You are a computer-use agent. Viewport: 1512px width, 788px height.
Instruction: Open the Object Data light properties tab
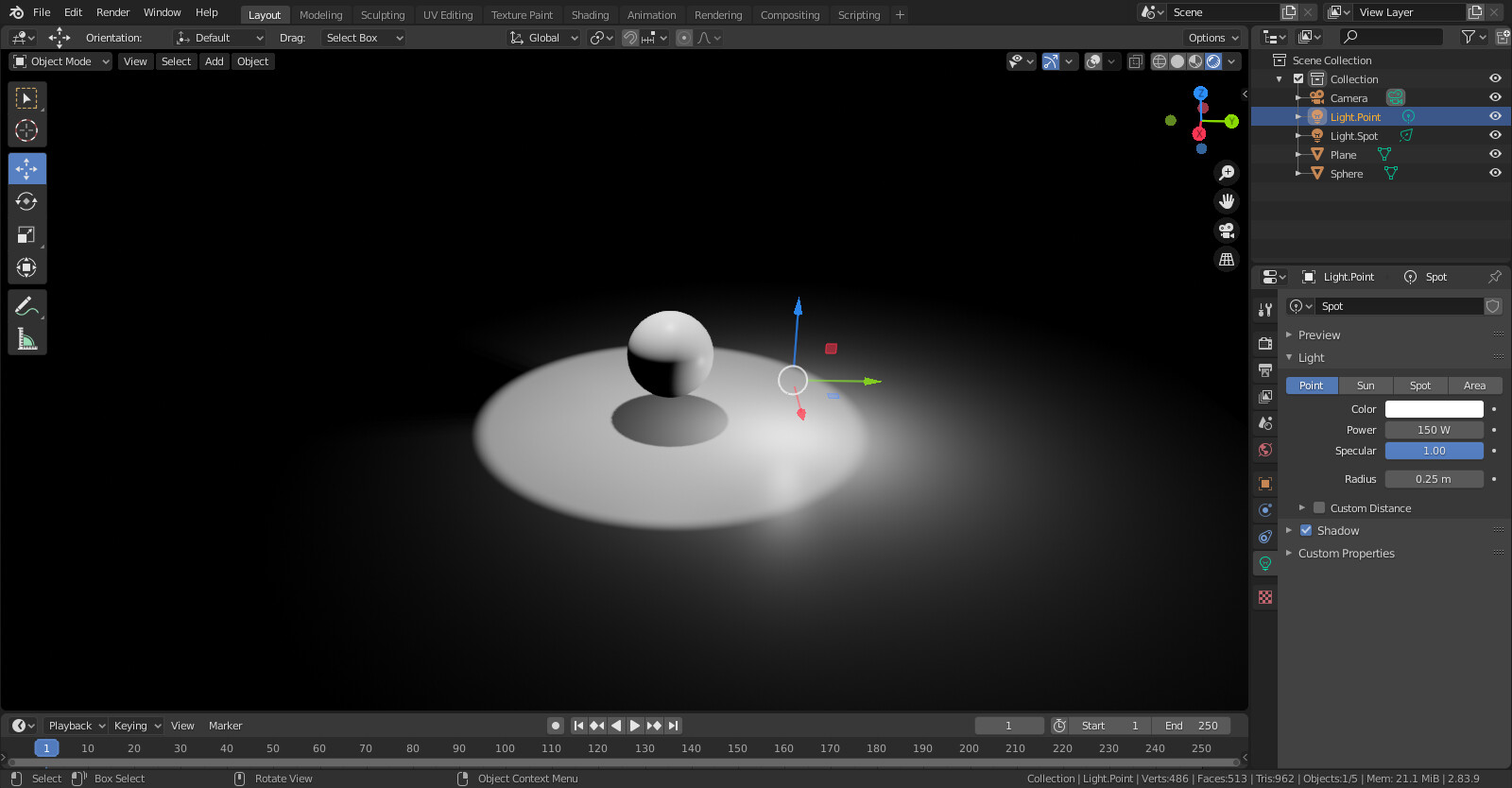(1265, 563)
